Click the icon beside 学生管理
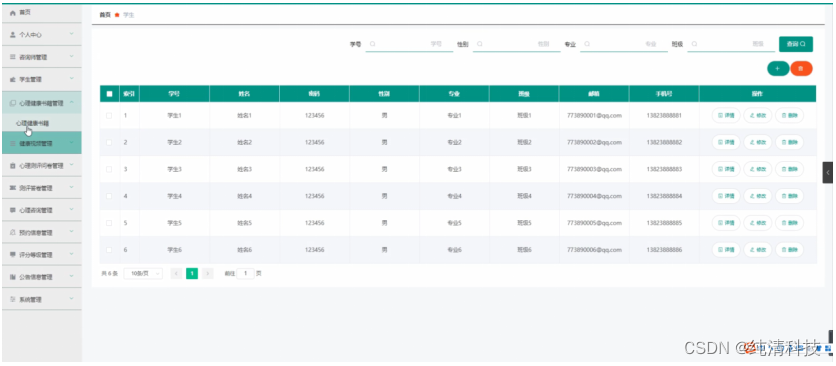 click(x=13, y=79)
